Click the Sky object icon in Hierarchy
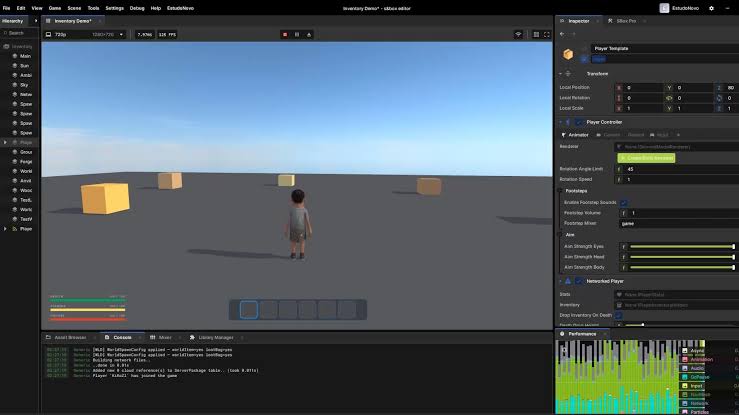Viewport: 739px width, 415px height. 15,85
